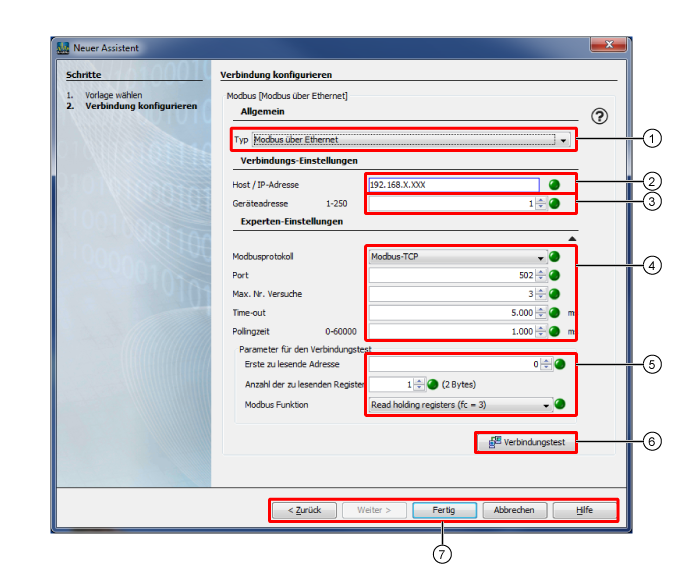Screen dimensions: 690x571
Task: Click the Abbrechen button
Action: 514,510
